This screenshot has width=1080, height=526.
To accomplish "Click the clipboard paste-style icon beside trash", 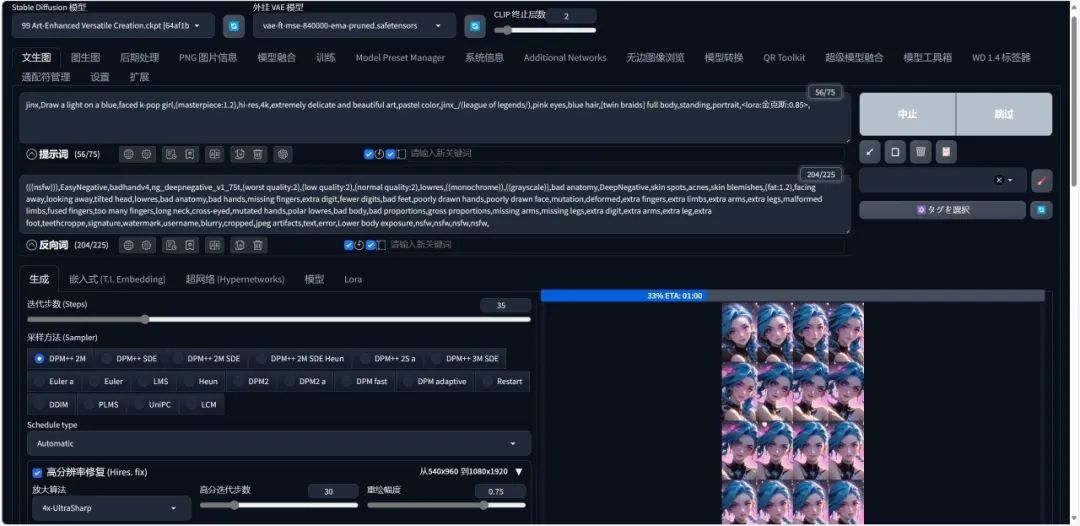I will pyautogui.click(x=946, y=152).
